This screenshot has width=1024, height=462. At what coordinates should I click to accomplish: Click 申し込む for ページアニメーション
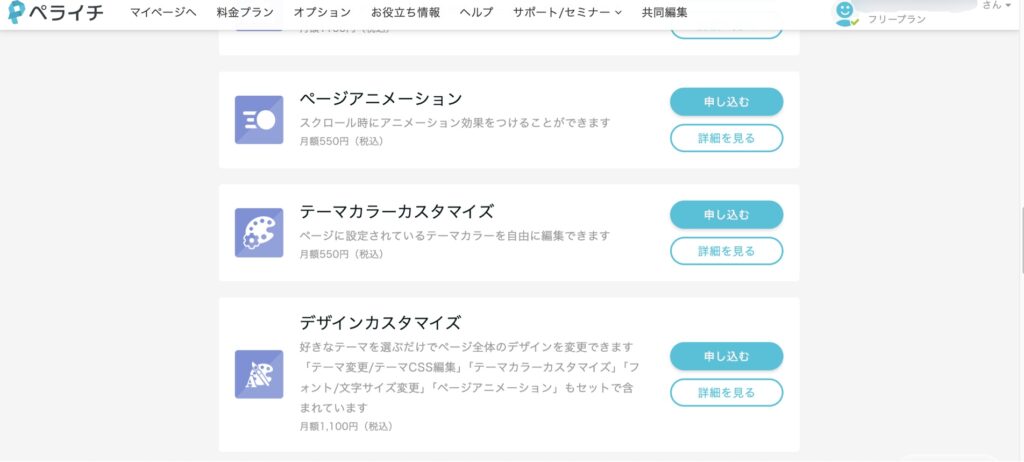[726, 102]
